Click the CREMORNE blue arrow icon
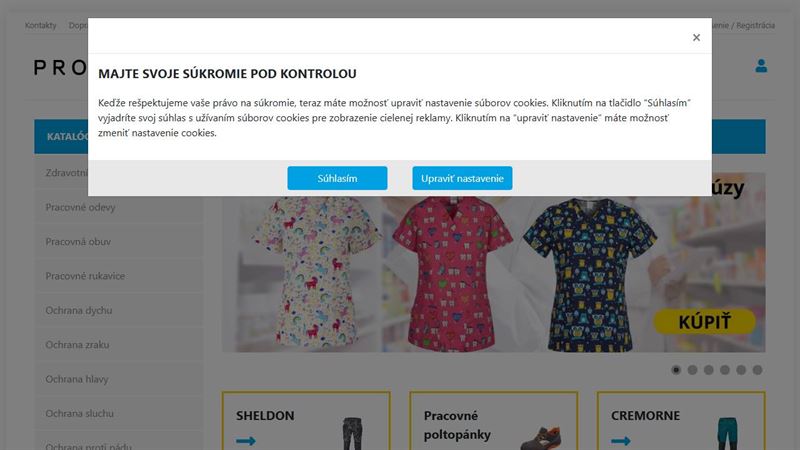The width and height of the screenshot is (800, 450). pos(621,441)
